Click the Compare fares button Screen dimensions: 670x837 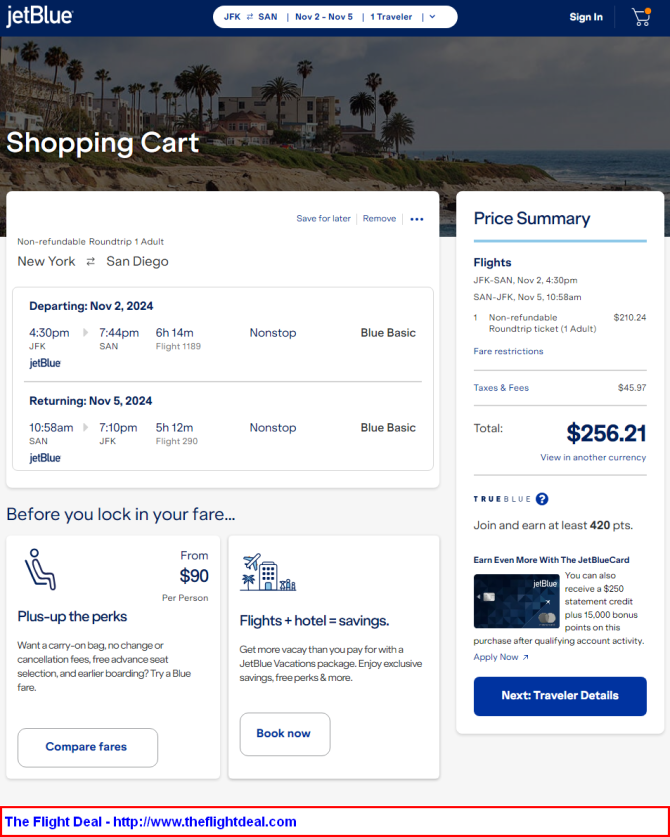(88, 747)
